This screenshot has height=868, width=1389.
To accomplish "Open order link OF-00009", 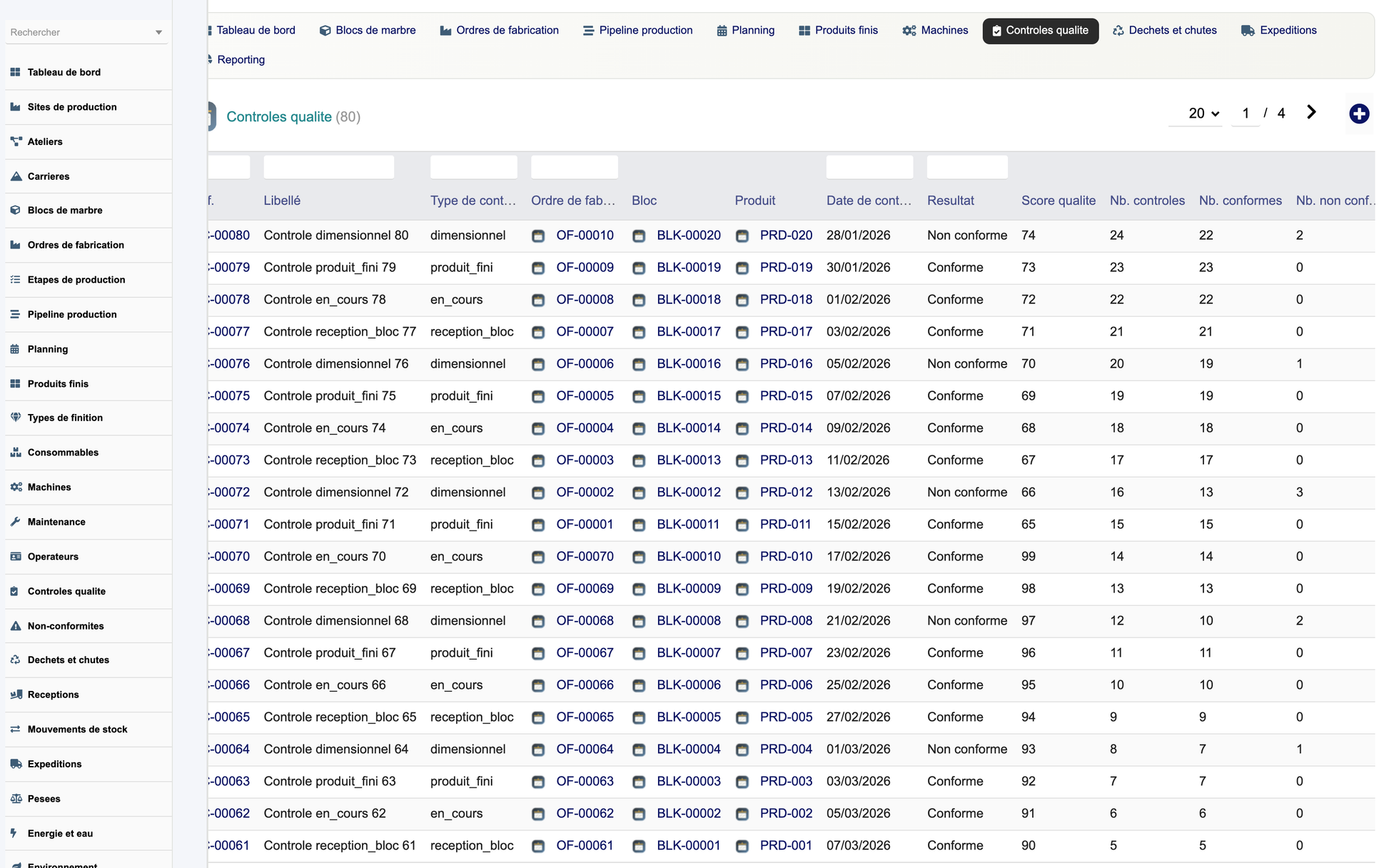I will (585, 268).
